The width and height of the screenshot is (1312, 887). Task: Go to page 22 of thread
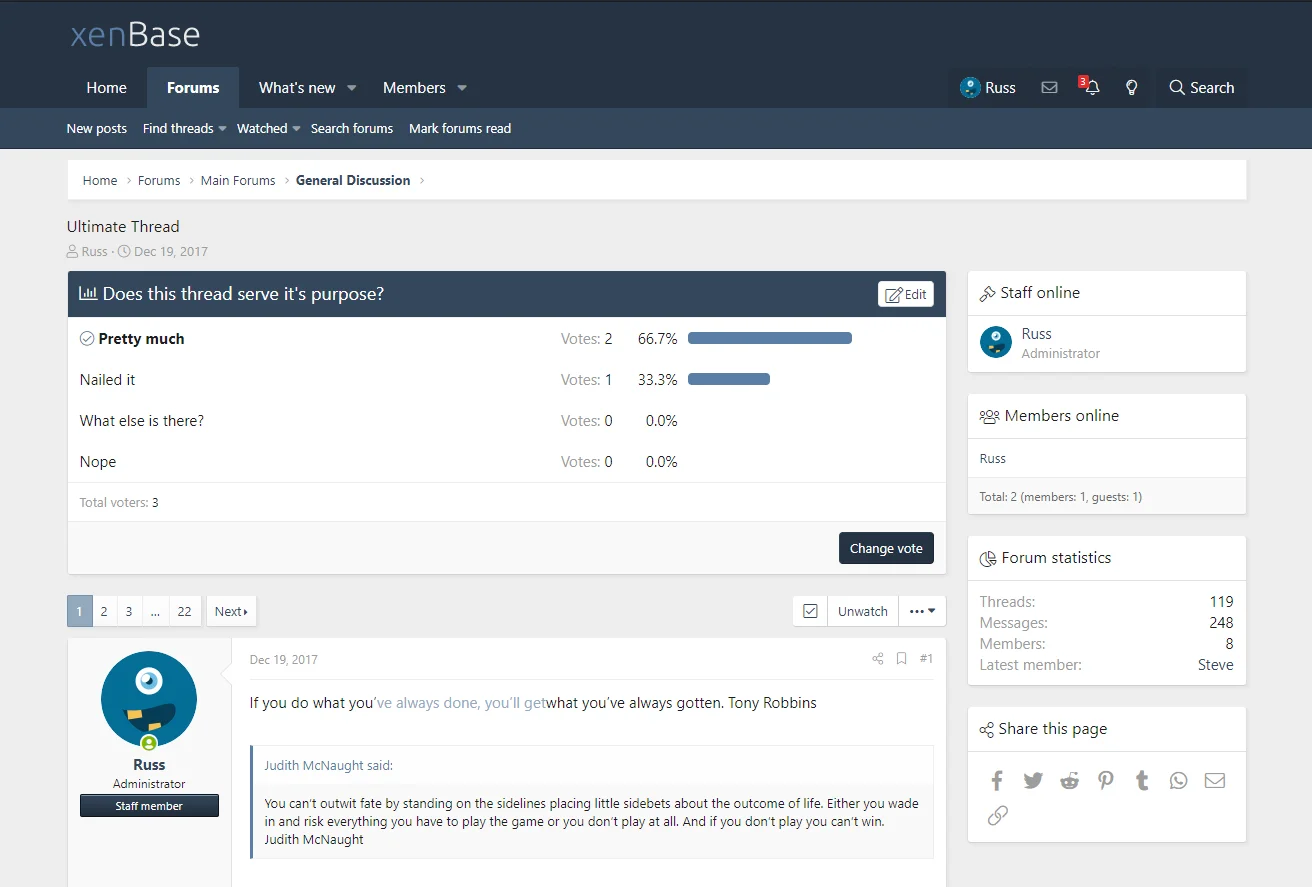coord(184,611)
